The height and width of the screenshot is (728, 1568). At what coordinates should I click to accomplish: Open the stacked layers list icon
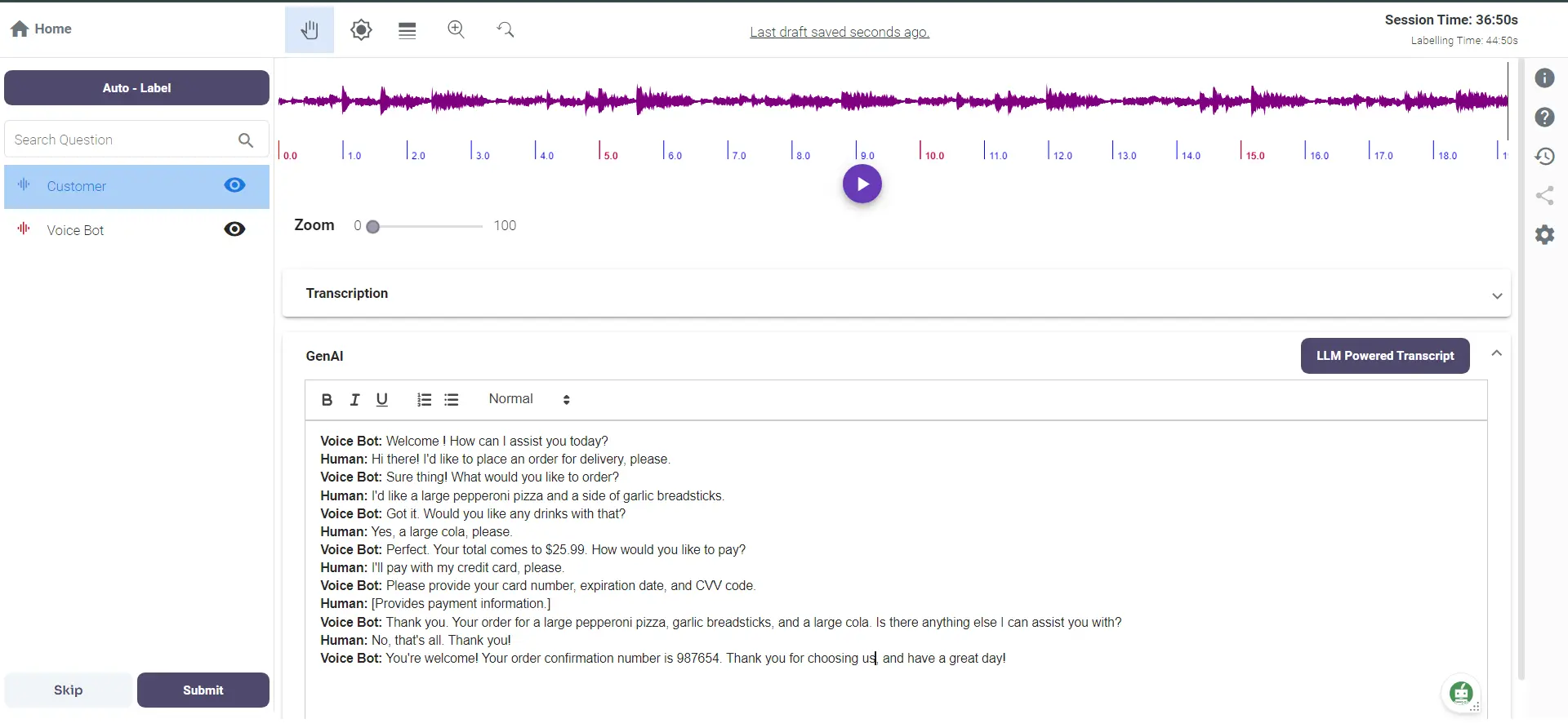(408, 30)
